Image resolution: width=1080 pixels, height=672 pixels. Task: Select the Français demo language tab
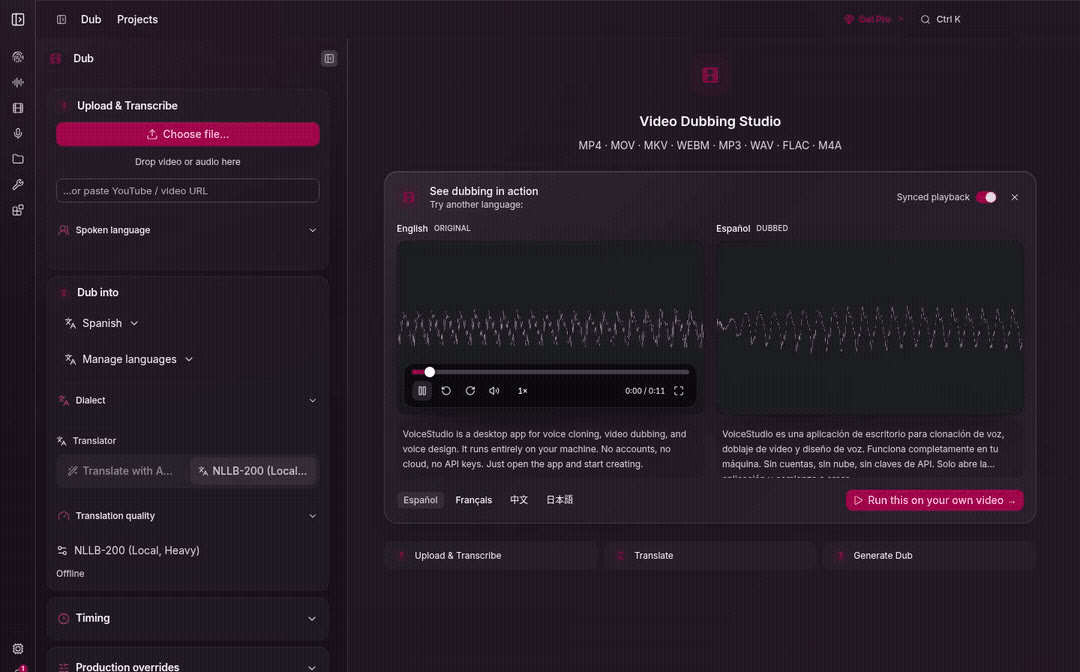coord(474,500)
